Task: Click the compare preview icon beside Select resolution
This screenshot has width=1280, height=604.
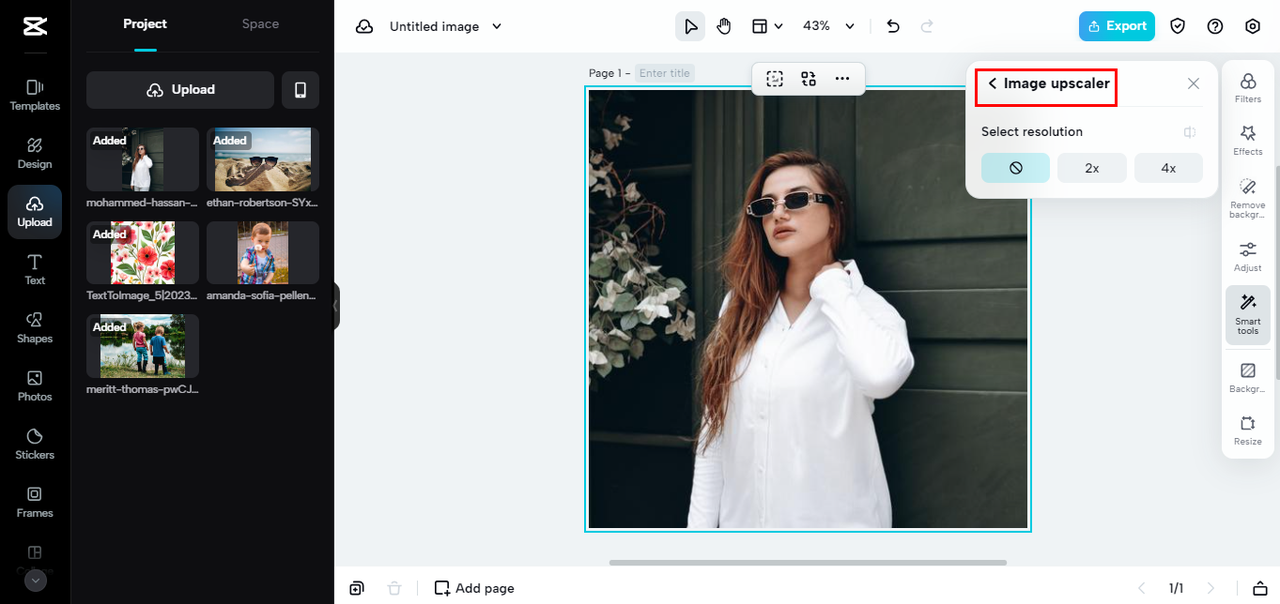Action: pos(1190,132)
